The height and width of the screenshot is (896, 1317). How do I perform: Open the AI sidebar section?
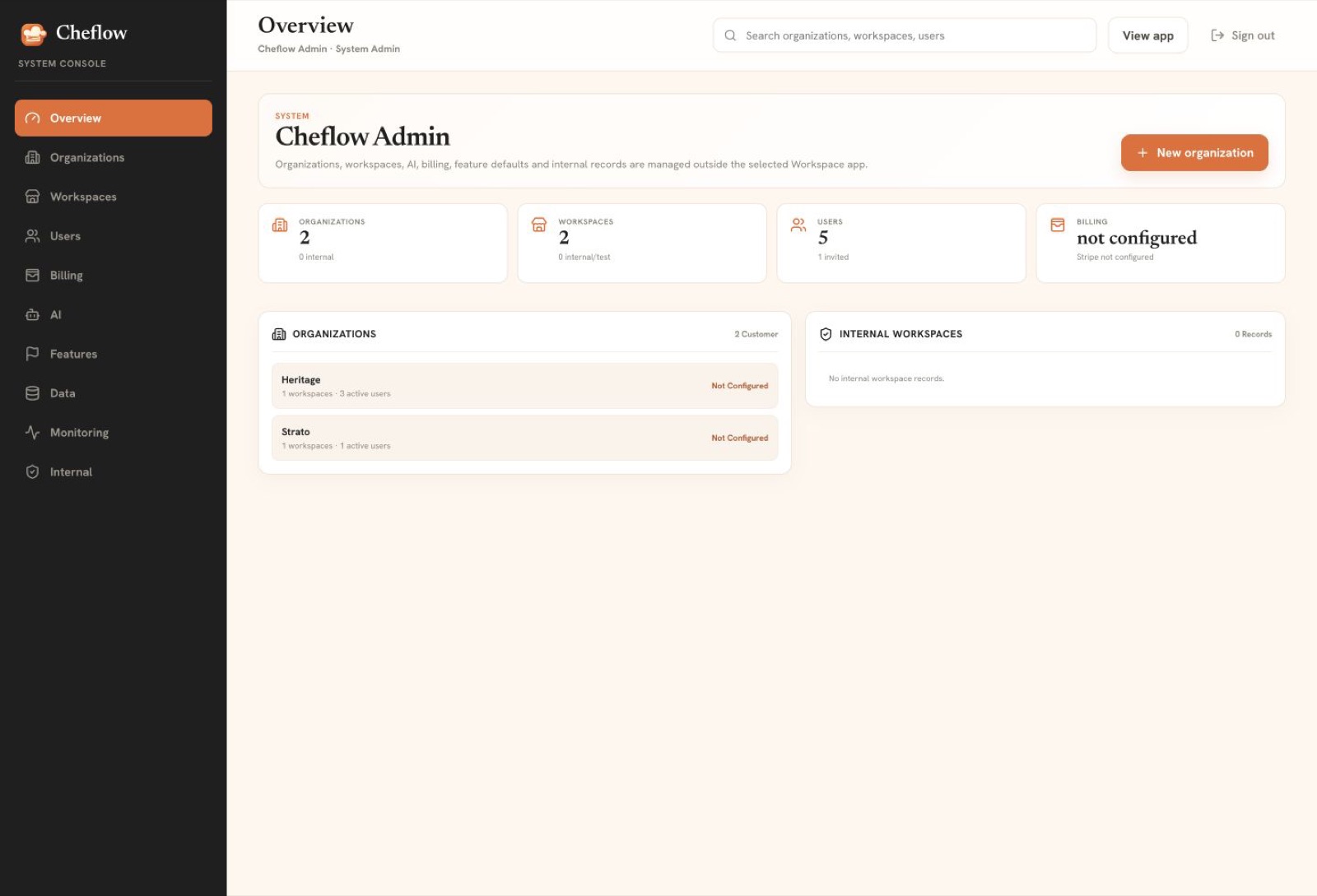[114, 315]
